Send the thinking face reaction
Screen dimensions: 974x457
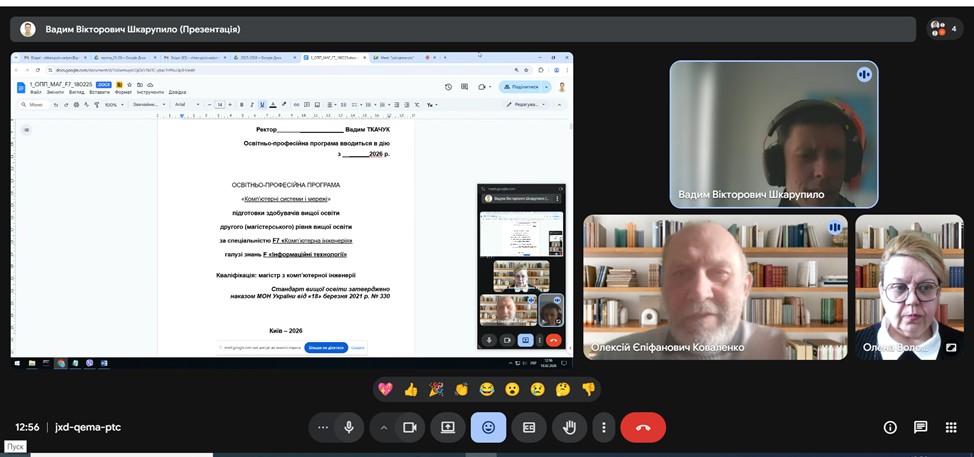click(x=563, y=389)
